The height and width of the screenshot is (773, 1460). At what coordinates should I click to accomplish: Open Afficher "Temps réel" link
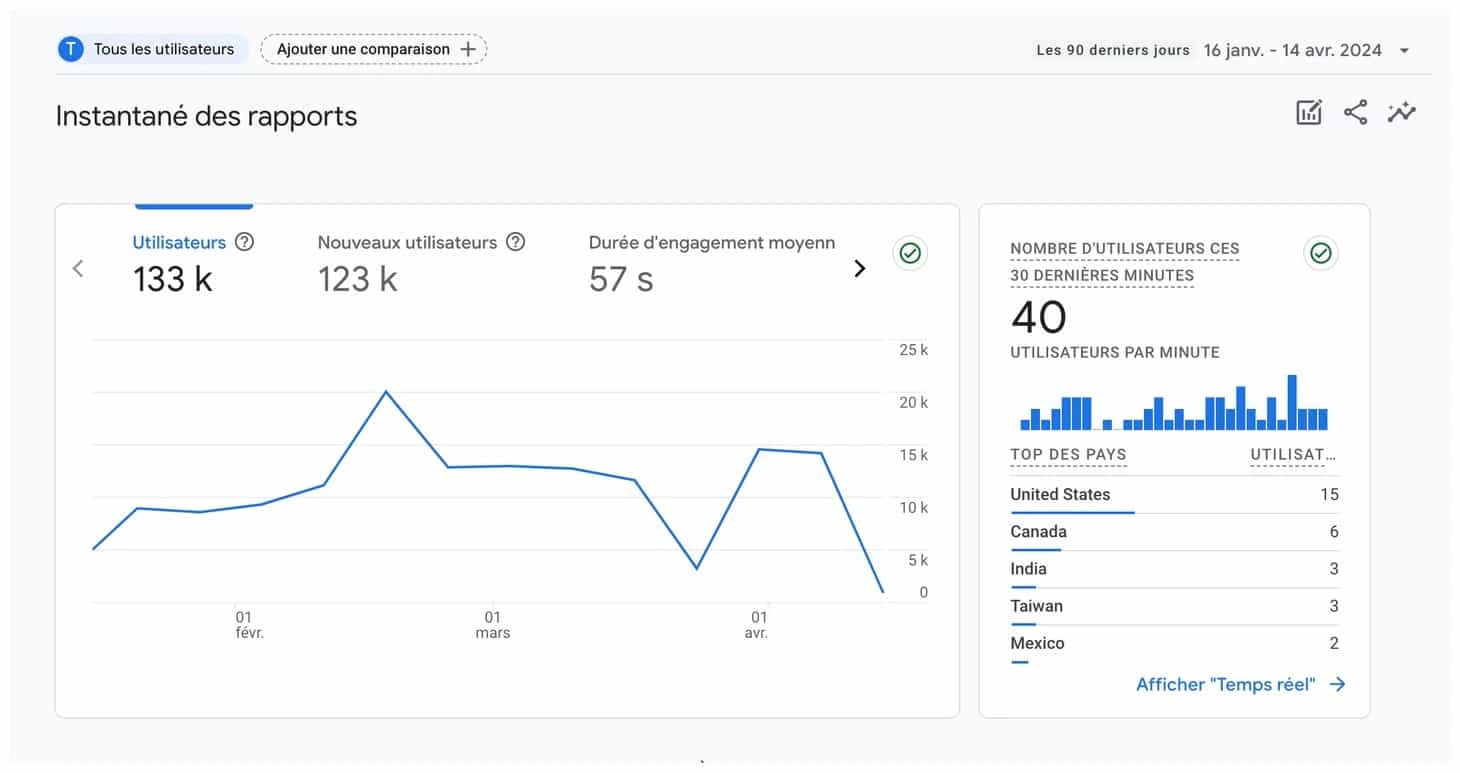(1240, 685)
